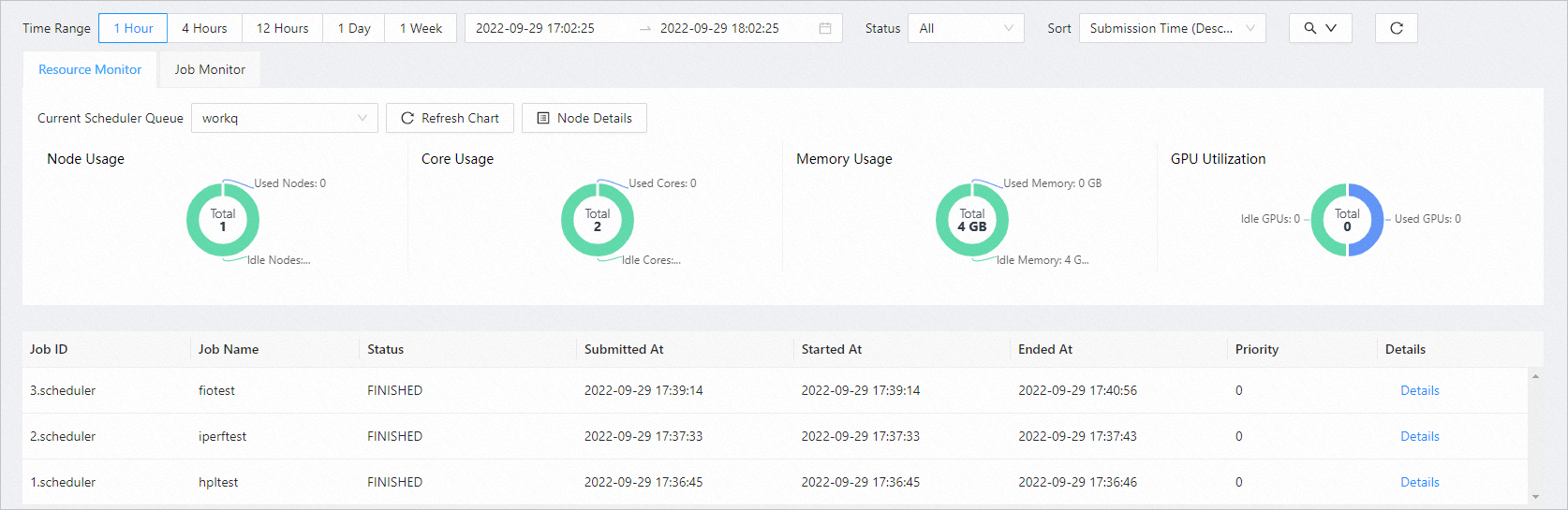Image resolution: width=1568 pixels, height=510 pixels.
Task: Click the Used Memory: 0 GB label
Action: tap(1053, 183)
